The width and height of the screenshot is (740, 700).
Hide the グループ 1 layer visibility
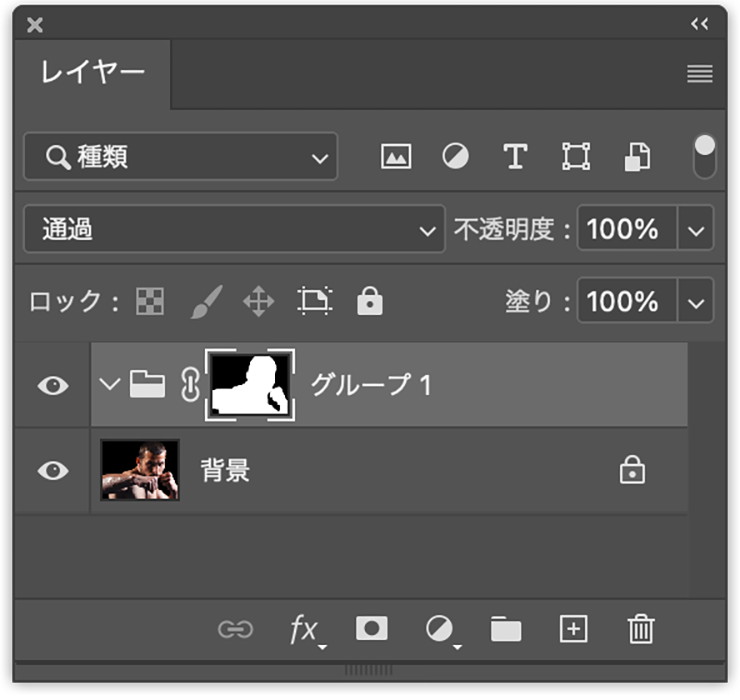52,385
